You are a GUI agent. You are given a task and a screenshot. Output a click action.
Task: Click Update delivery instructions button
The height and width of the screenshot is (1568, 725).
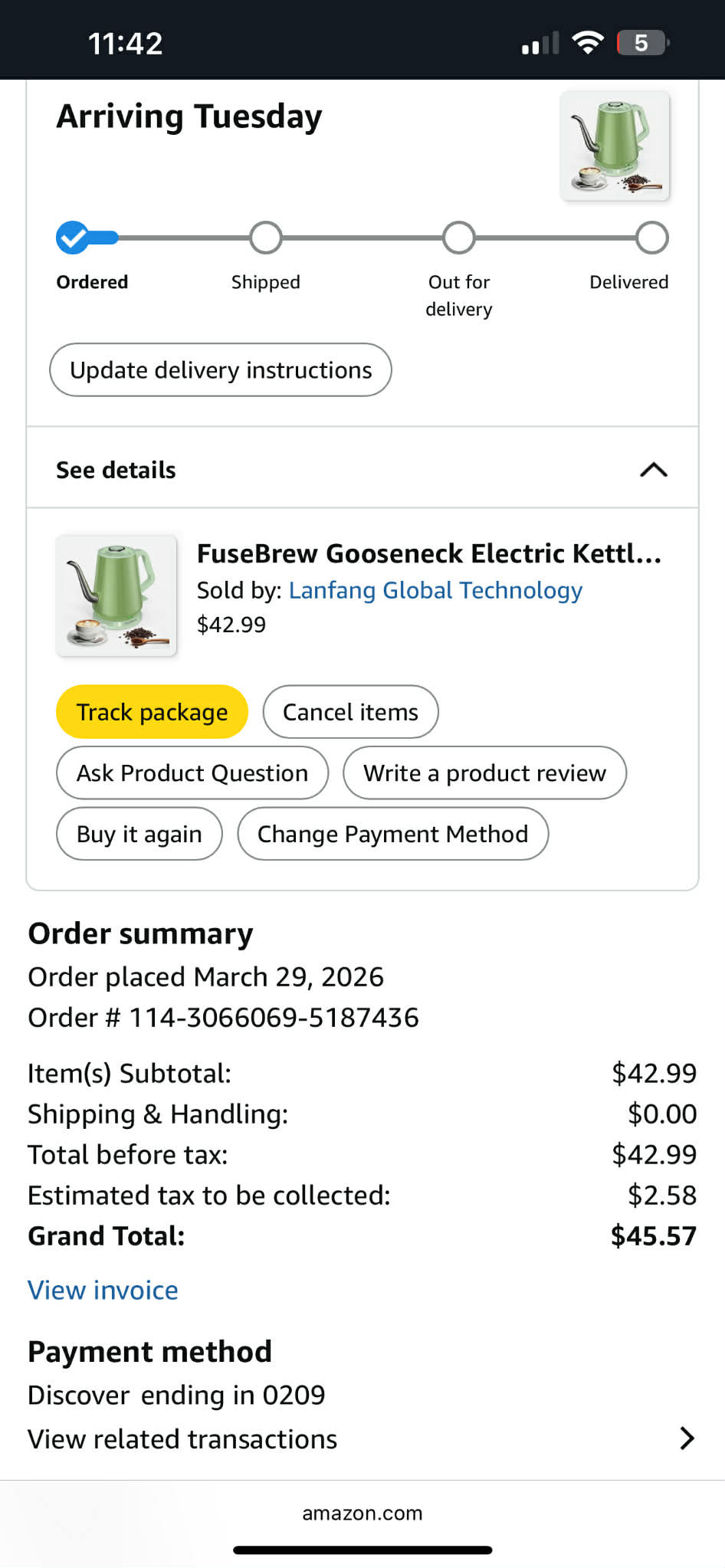coord(221,370)
